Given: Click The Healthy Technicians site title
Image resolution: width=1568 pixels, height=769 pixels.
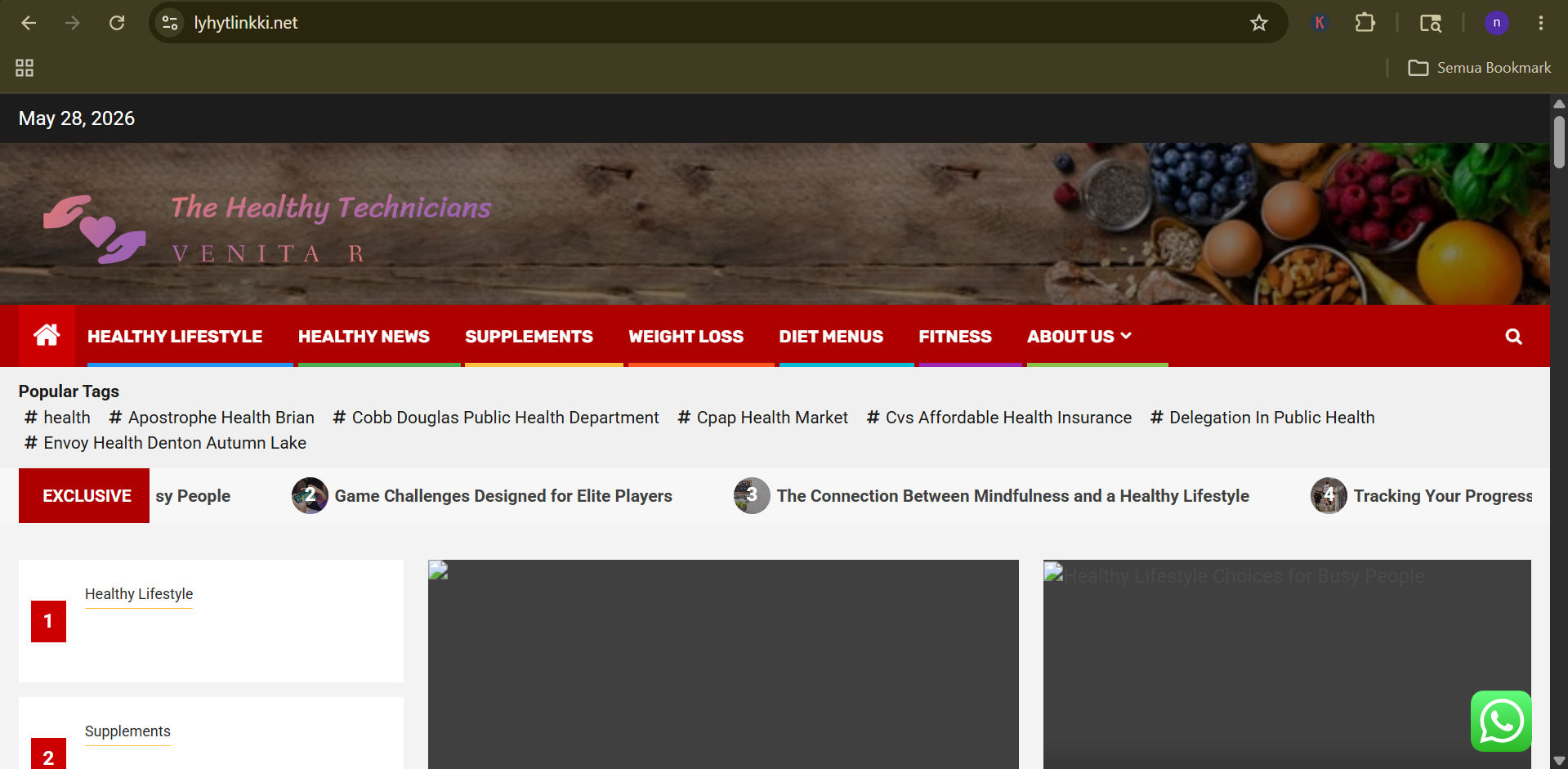Looking at the screenshot, I should 331,208.
